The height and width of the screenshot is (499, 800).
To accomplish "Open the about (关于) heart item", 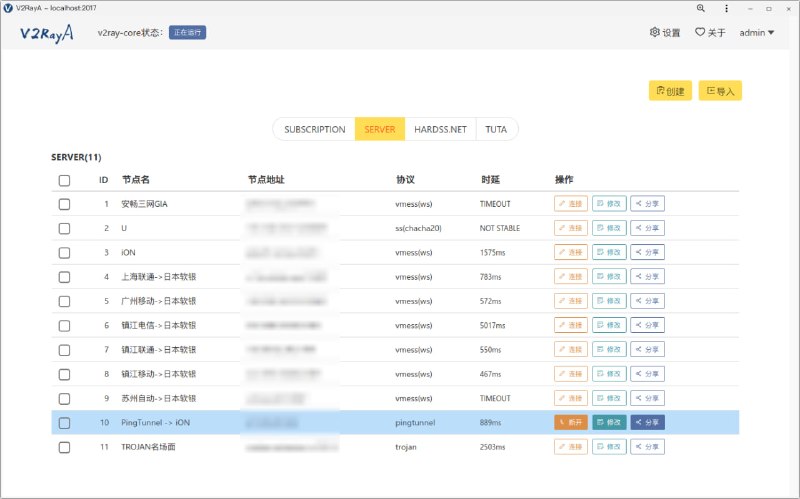I will click(710, 33).
